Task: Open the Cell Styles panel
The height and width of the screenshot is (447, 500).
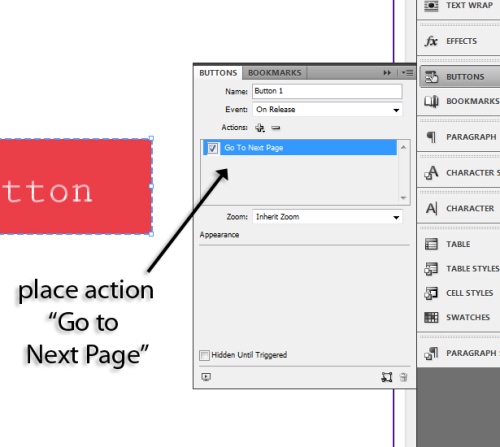Action: [x=459, y=293]
